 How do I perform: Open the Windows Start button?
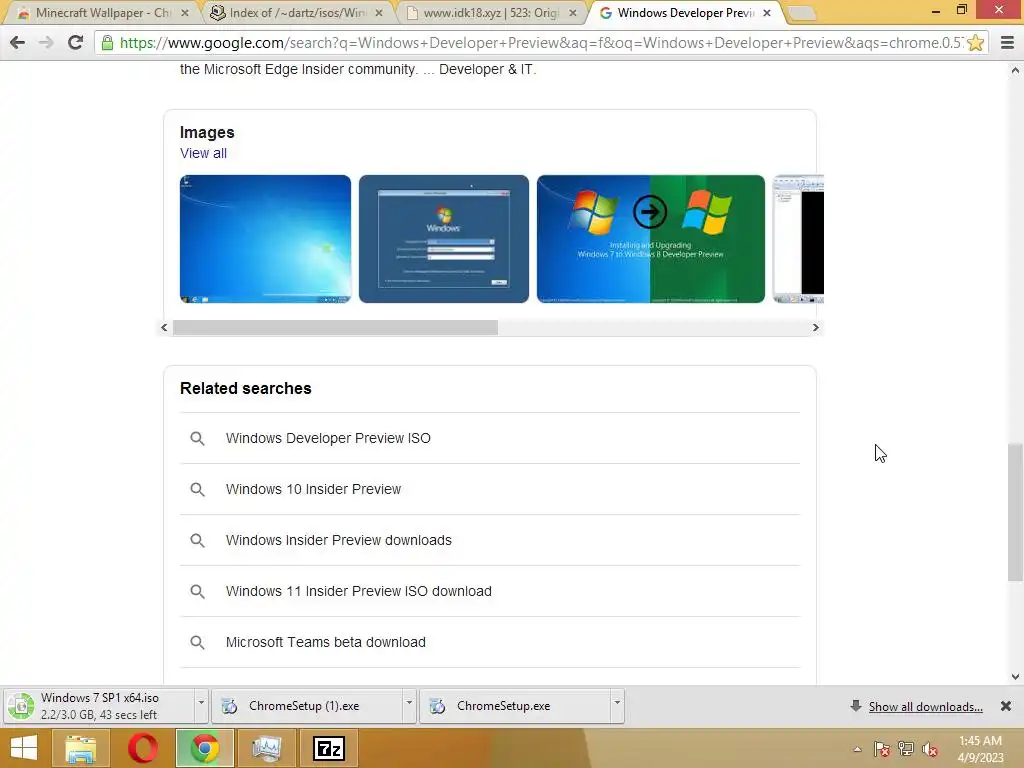24,748
